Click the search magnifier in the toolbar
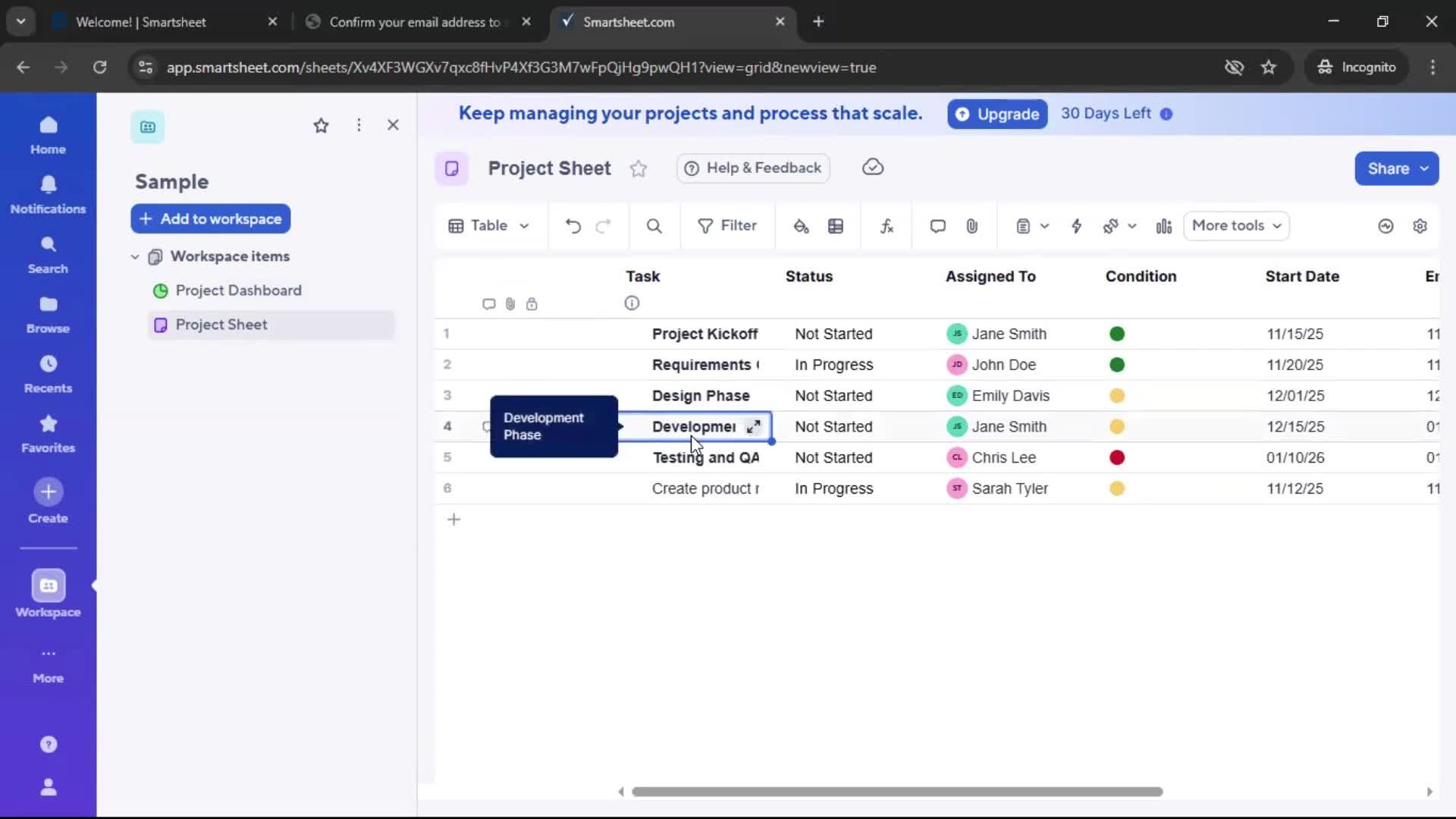This screenshot has width=1456, height=819. [654, 226]
